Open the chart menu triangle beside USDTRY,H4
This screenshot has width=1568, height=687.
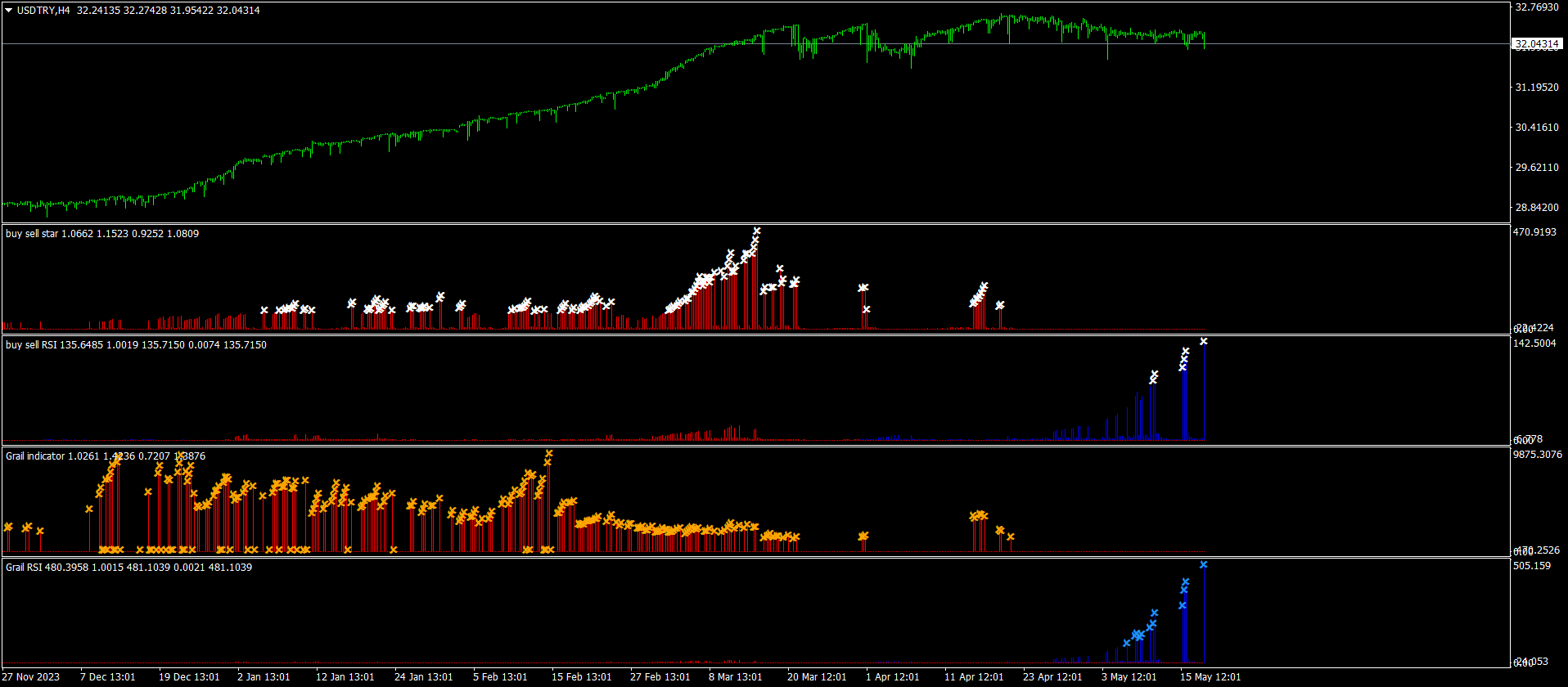tap(9, 11)
